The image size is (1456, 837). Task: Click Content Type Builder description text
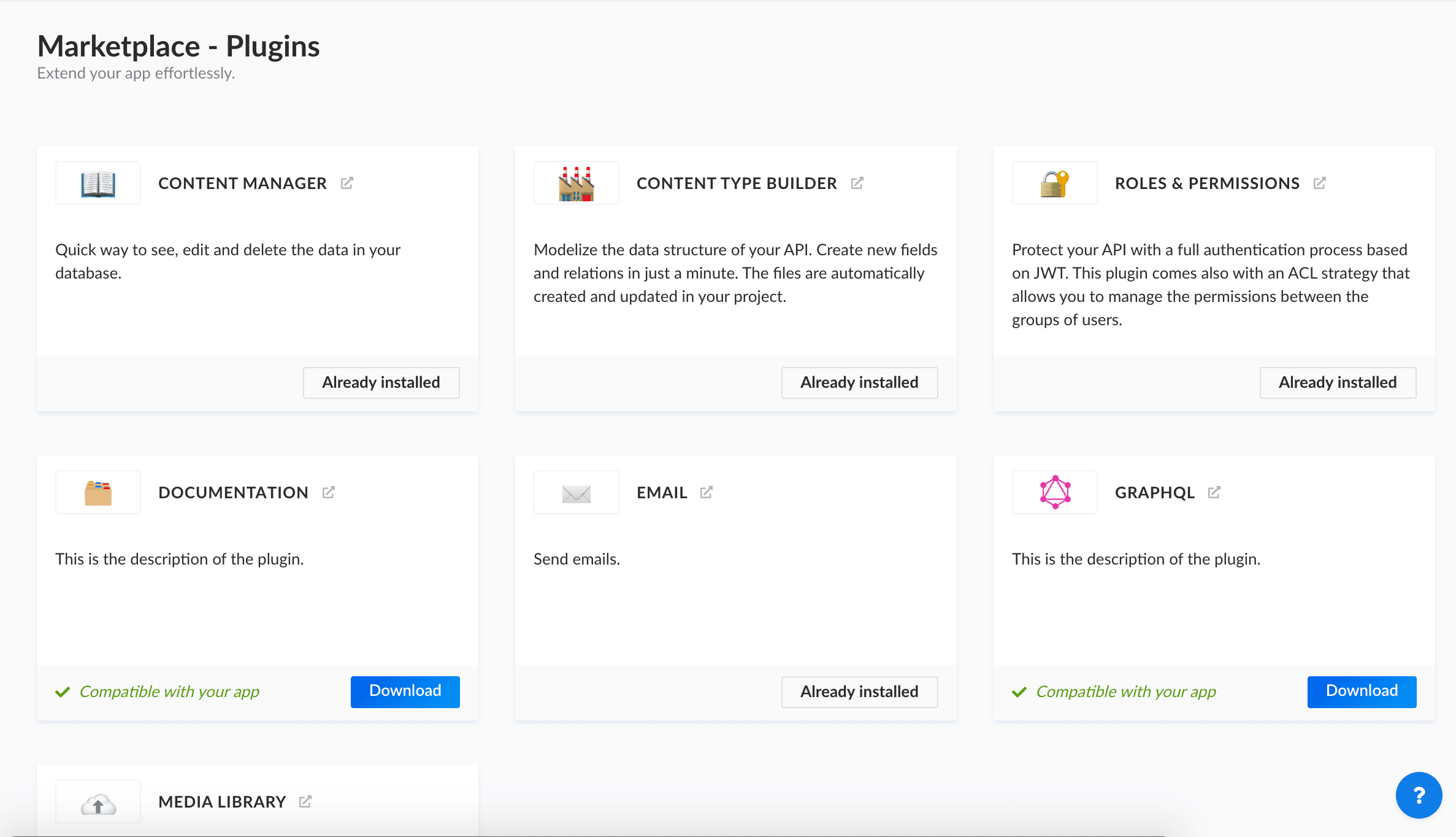(x=735, y=273)
